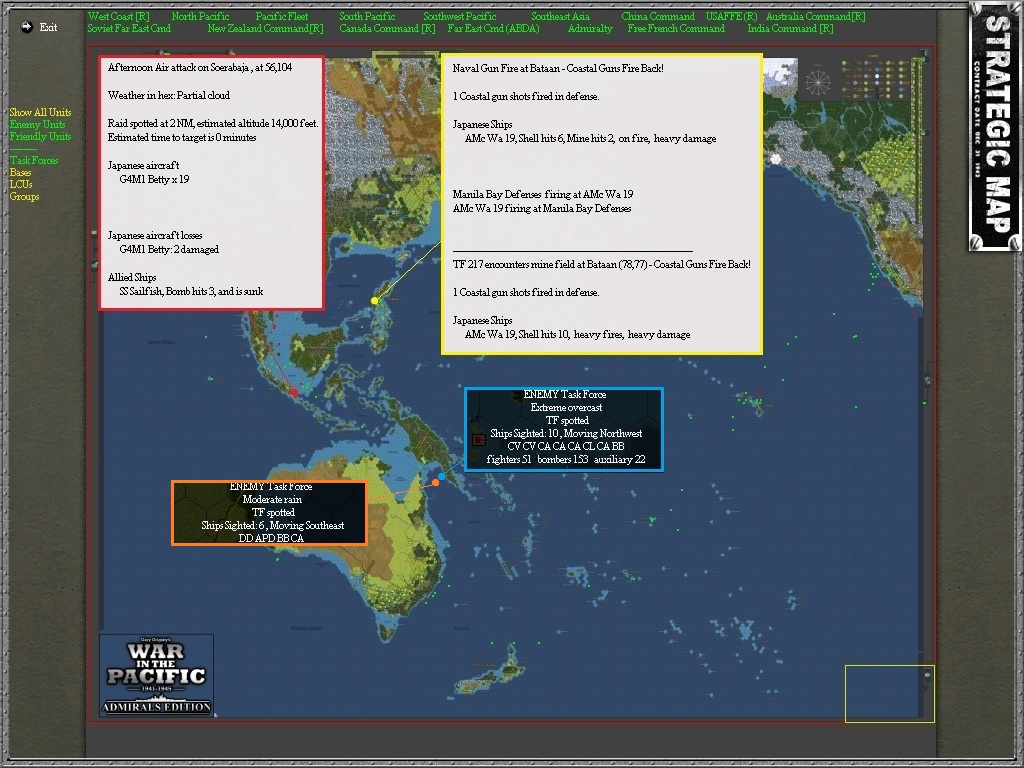Click 'CV CV CA CA CA CL CA BB' text
Image resolution: width=1024 pixels, height=768 pixels.
click(566, 446)
